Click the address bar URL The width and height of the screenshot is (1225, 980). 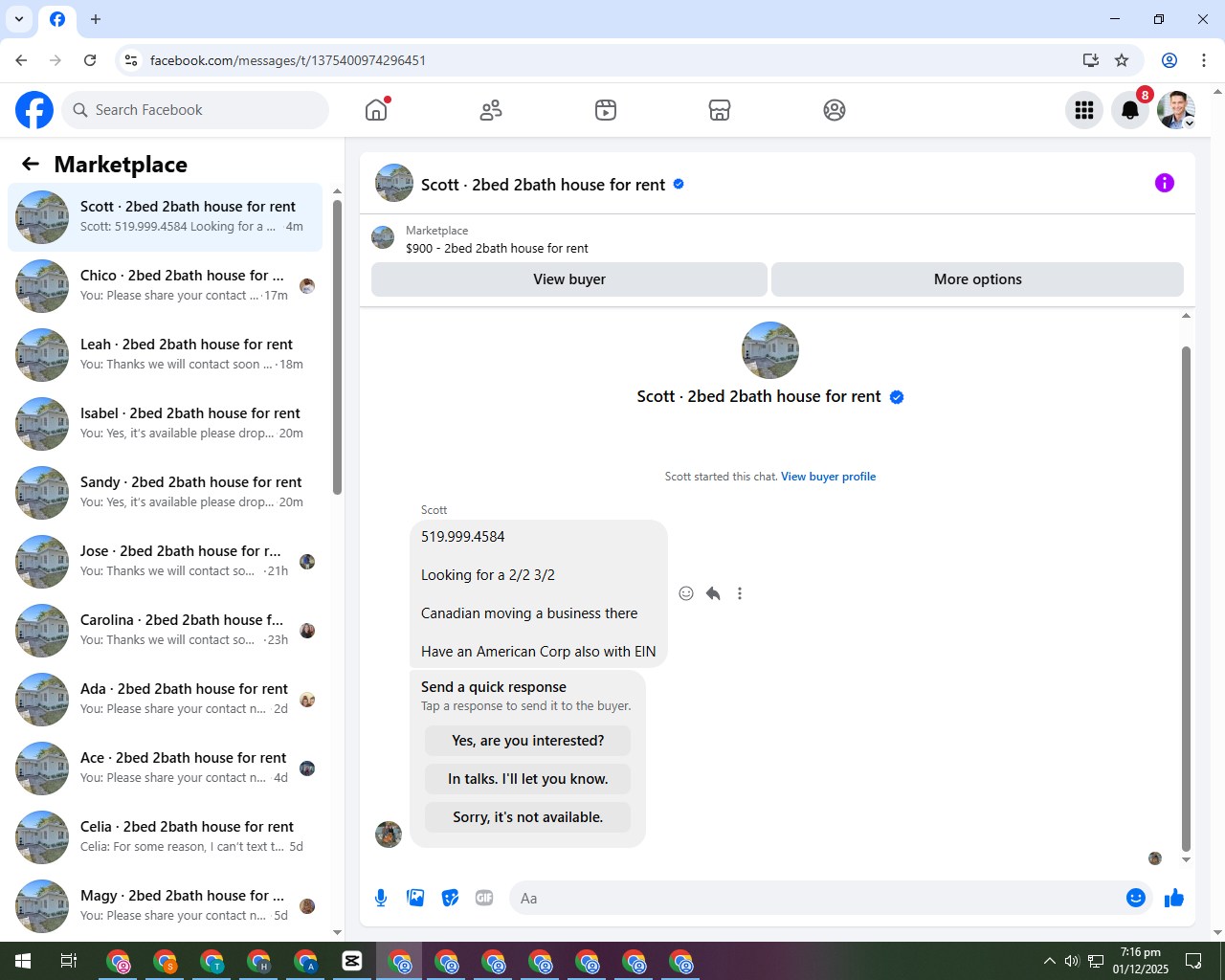pos(288,60)
